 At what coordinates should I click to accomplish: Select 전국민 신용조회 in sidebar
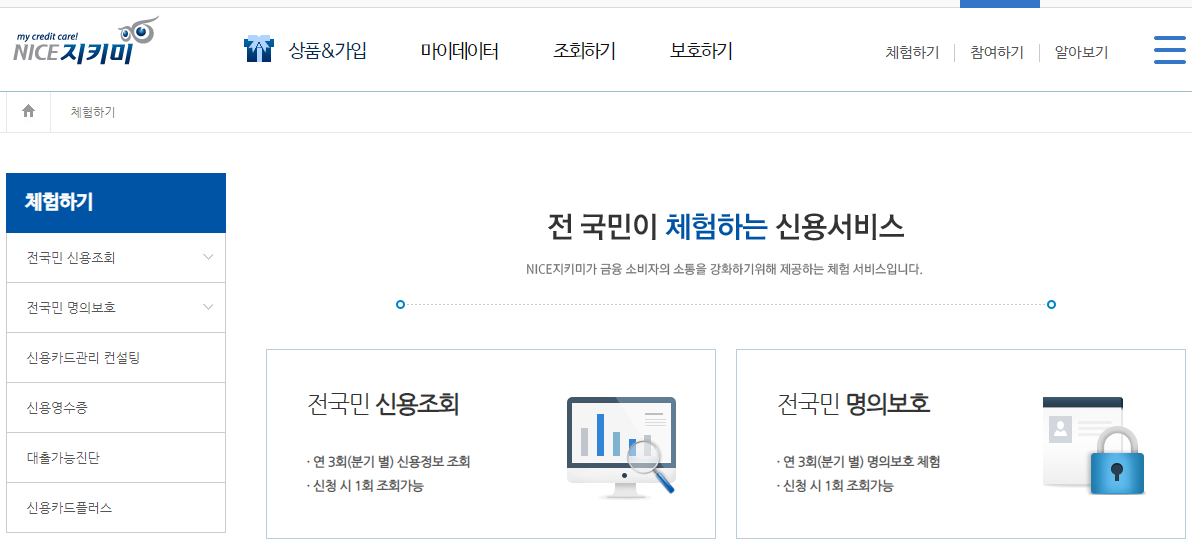tap(116, 258)
